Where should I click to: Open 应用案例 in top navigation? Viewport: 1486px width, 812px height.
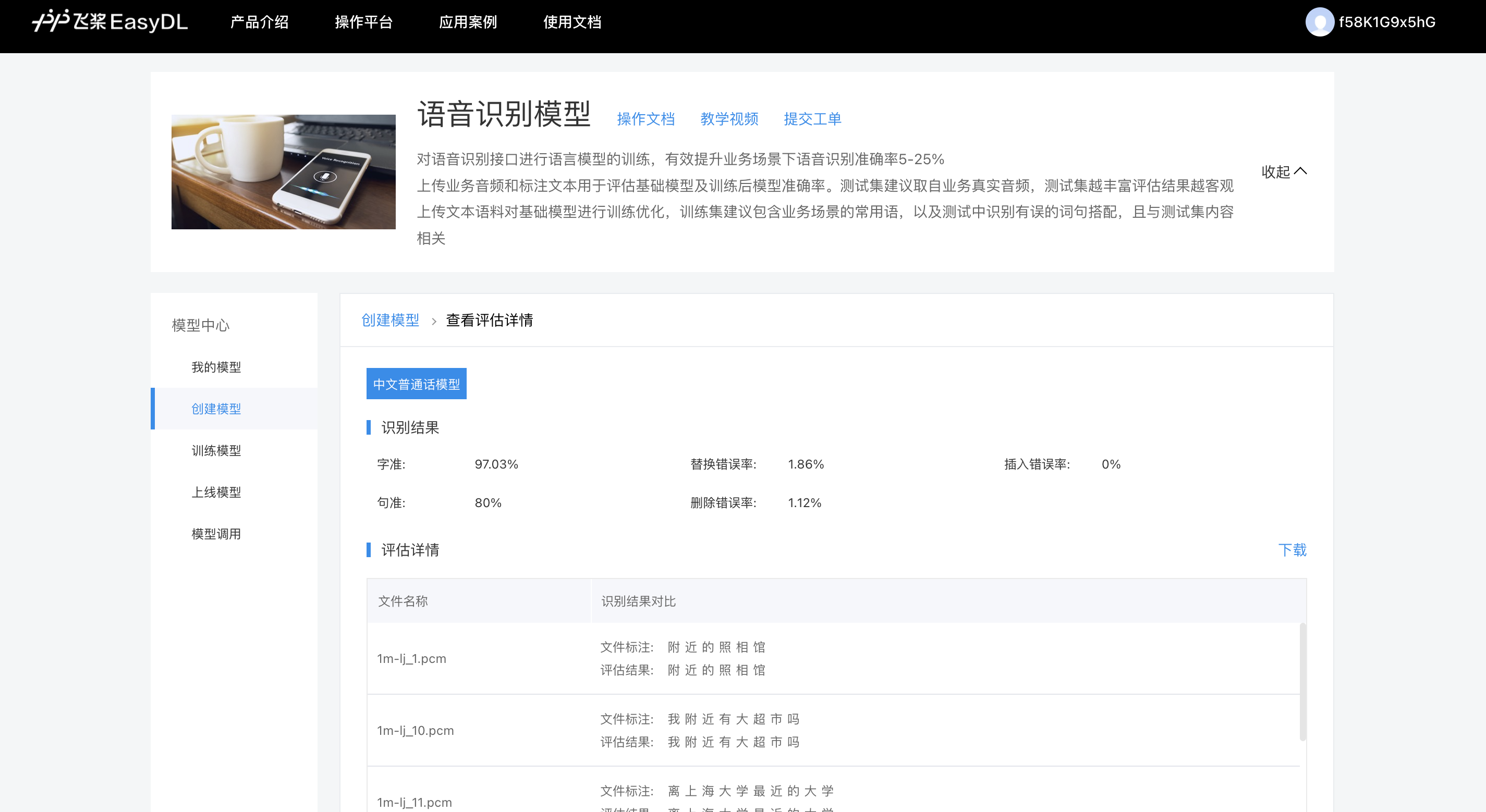coord(468,22)
